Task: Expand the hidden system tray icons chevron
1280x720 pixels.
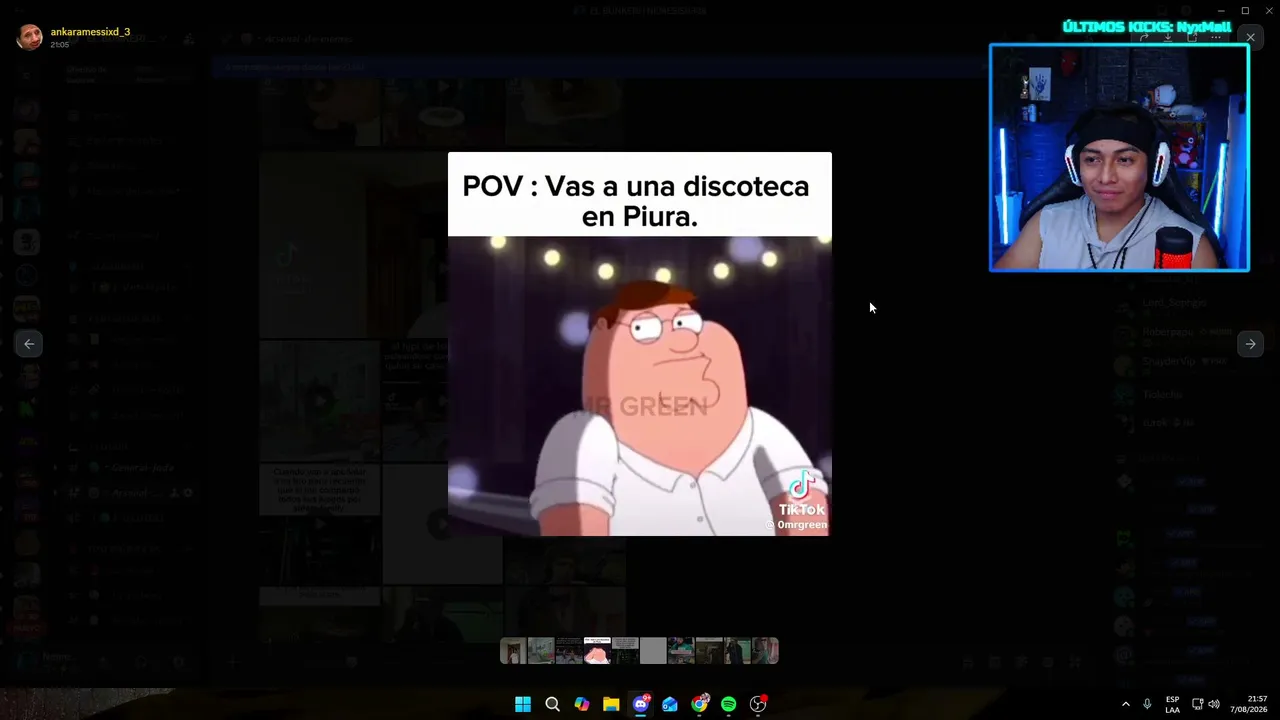Action: (x=1125, y=704)
